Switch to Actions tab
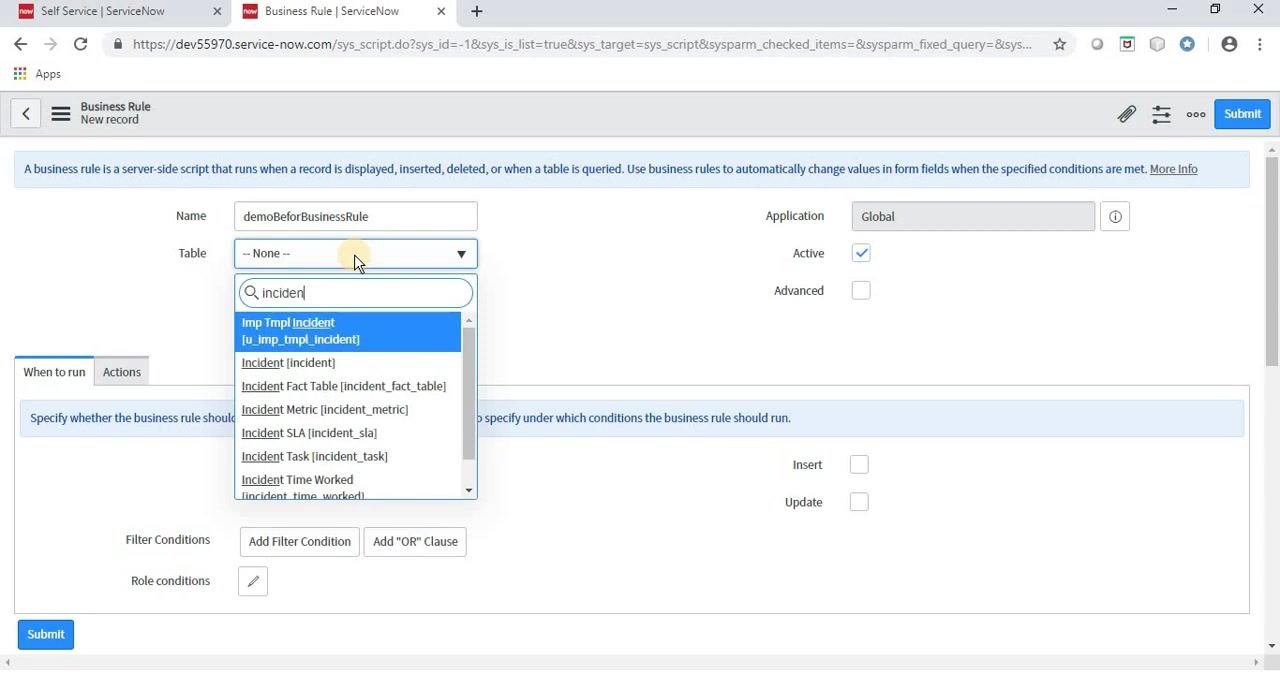 click(122, 372)
